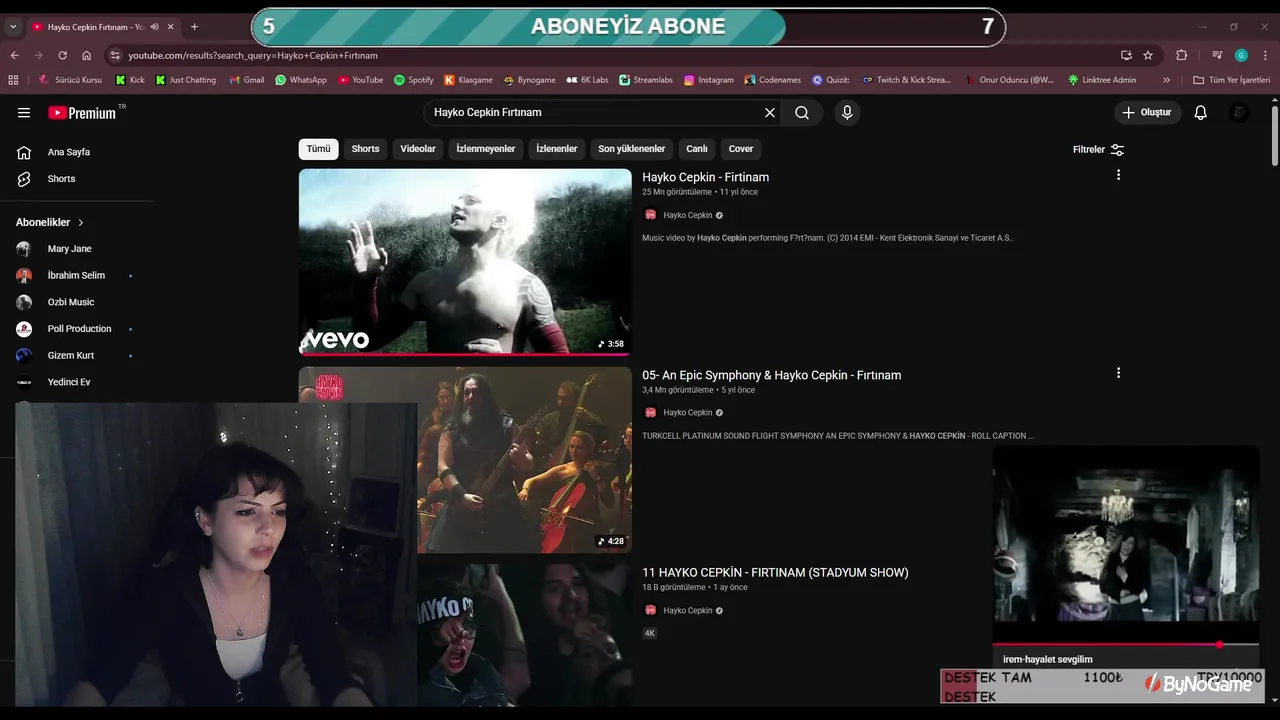This screenshot has height=720, width=1280.
Task: Open the Chrome profile avatar G
Action: pyautogui.click(x=1241, y=55)
